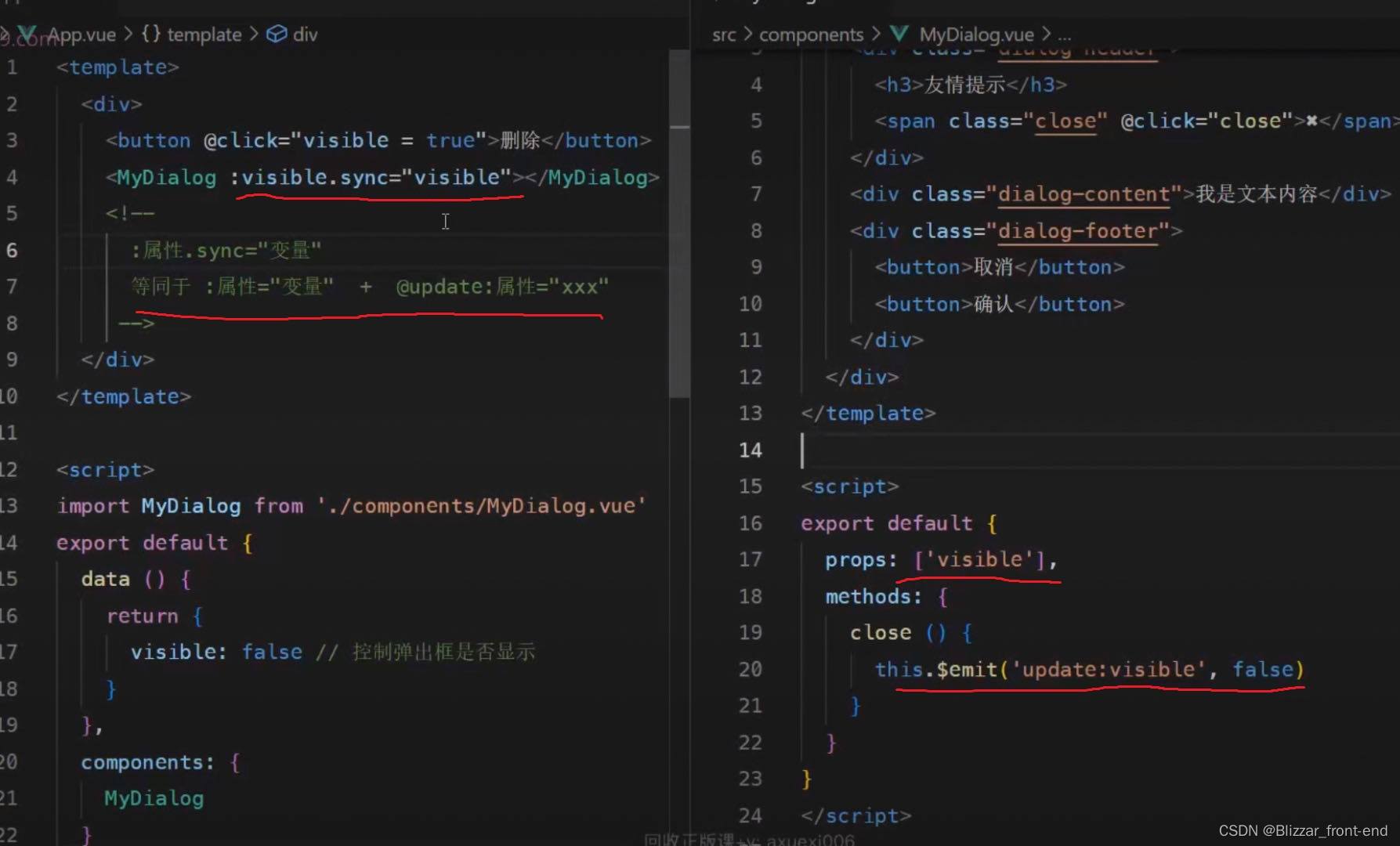Click '我是文本内容' text in right editor

click(1257, 194)
